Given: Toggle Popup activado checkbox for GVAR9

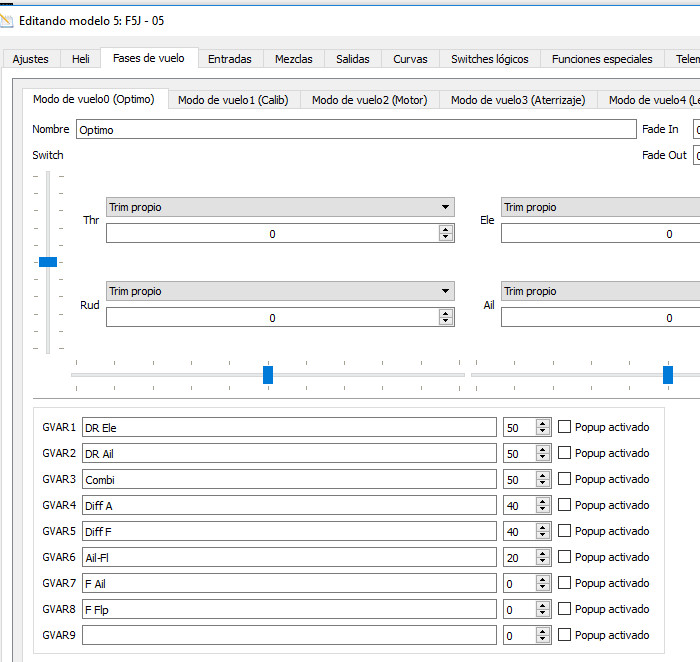Looking at the screenshot, I should click(x=565, y=635).
